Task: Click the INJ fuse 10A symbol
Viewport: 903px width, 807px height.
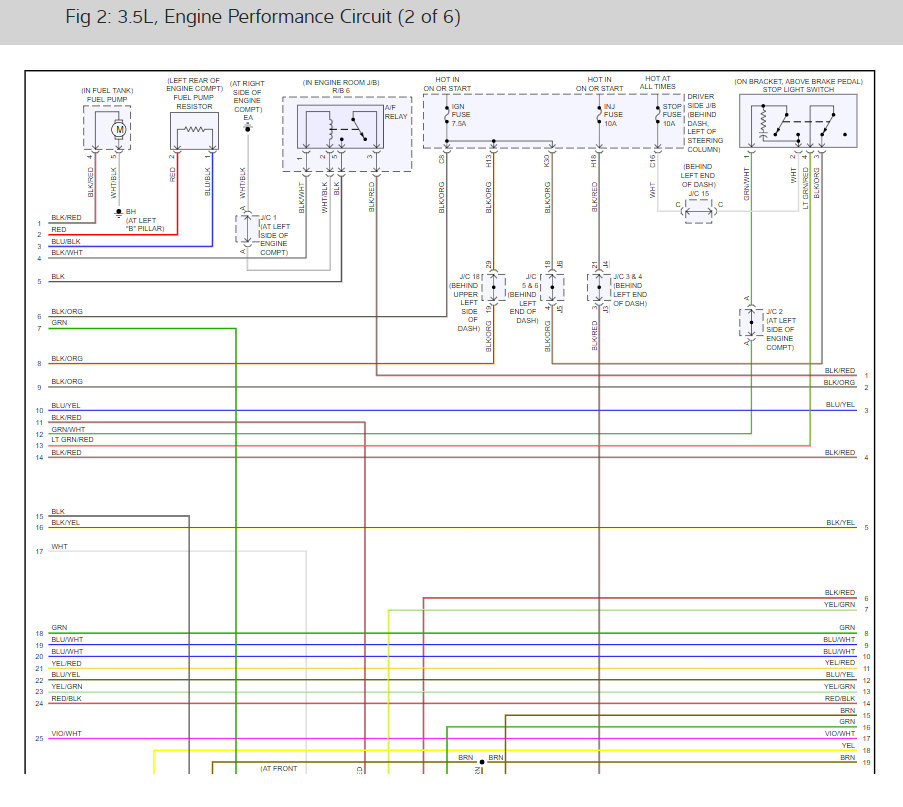Action: (x=599, y=115)
